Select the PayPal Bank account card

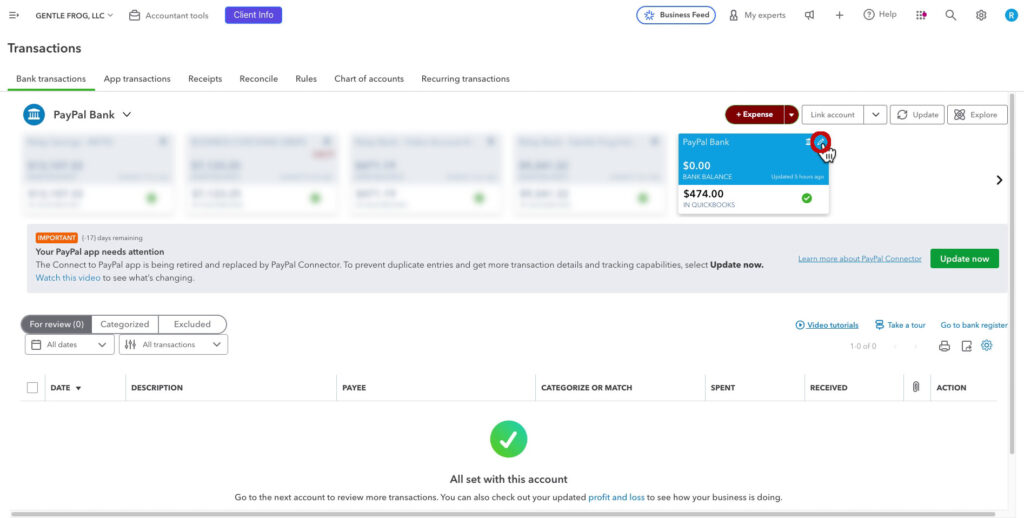point(754,174)
